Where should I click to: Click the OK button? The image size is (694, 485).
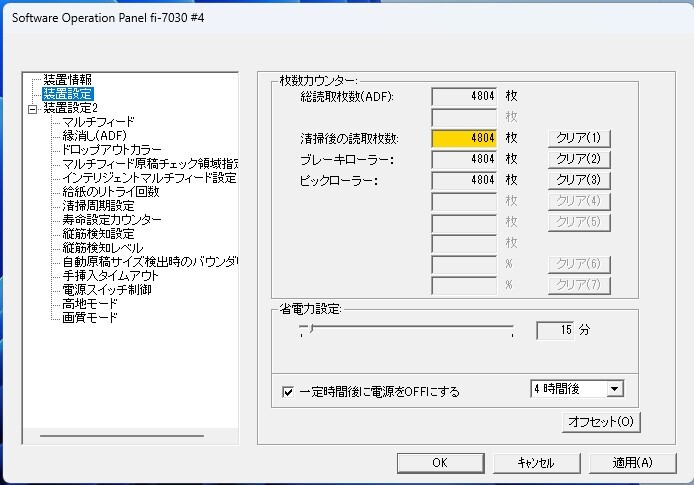tap(440, 463)
